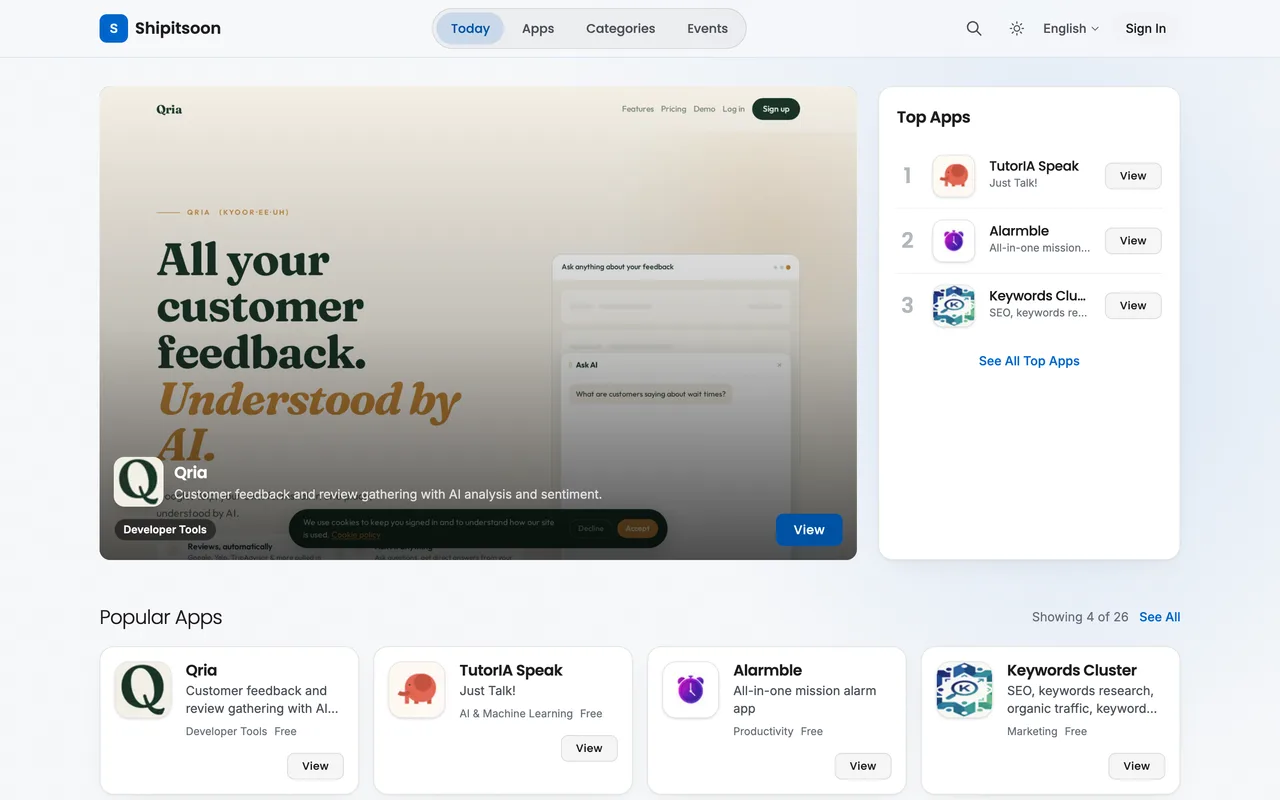Click Keywords Cluster icon in Top Apps

pyautogui.click(x=954, y=306)
